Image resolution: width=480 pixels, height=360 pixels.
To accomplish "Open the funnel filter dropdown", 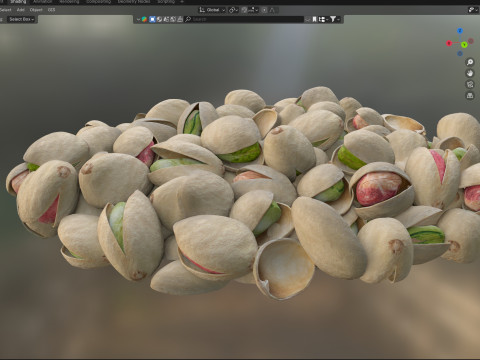I will (335, 19).
